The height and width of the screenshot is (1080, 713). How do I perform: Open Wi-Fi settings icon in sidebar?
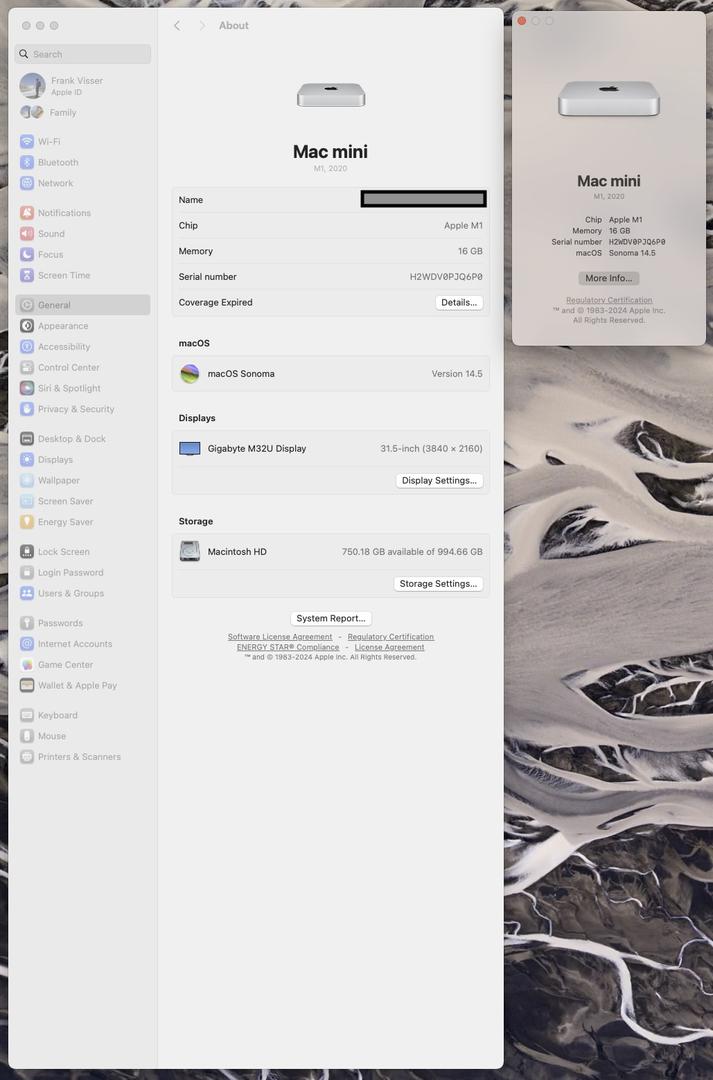[x=27, y=142]
